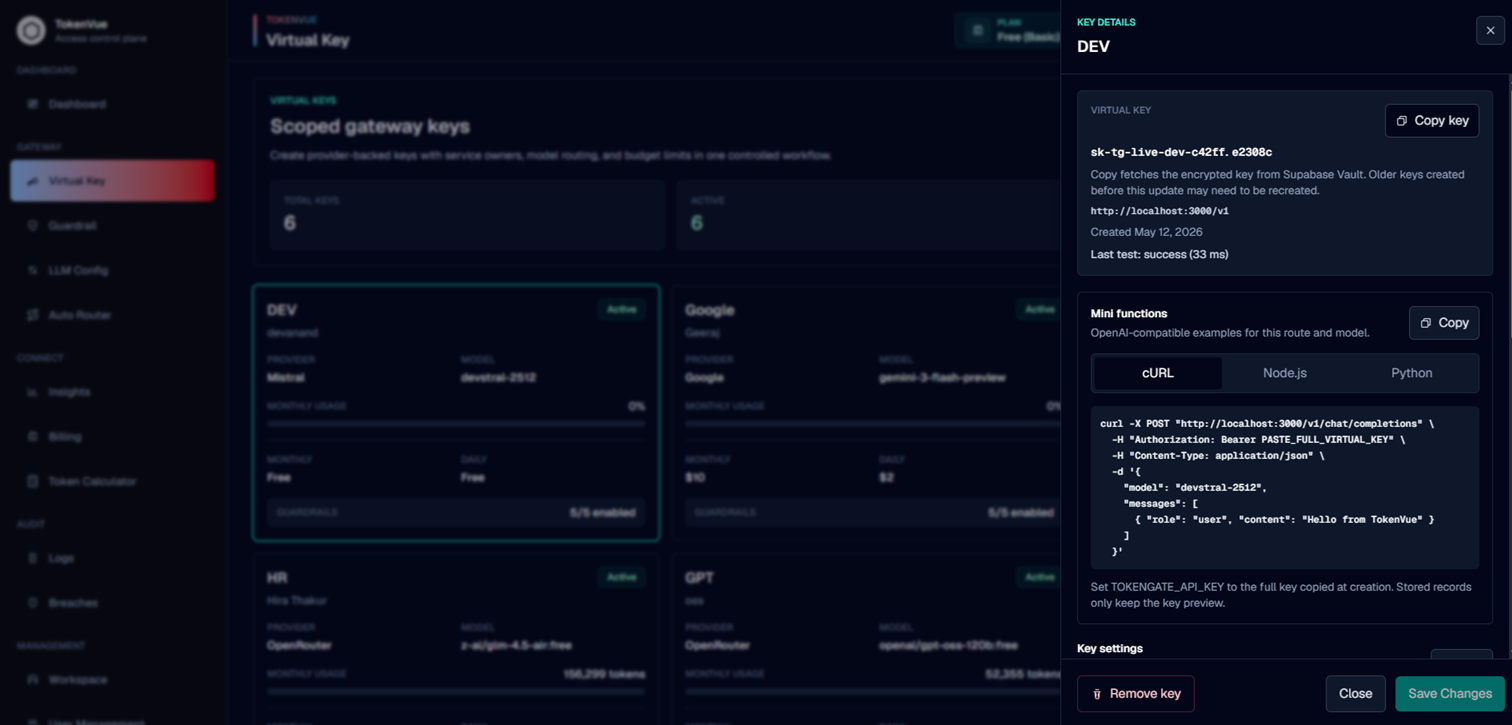Switch to the cURL example tab

click(1158, 373)
